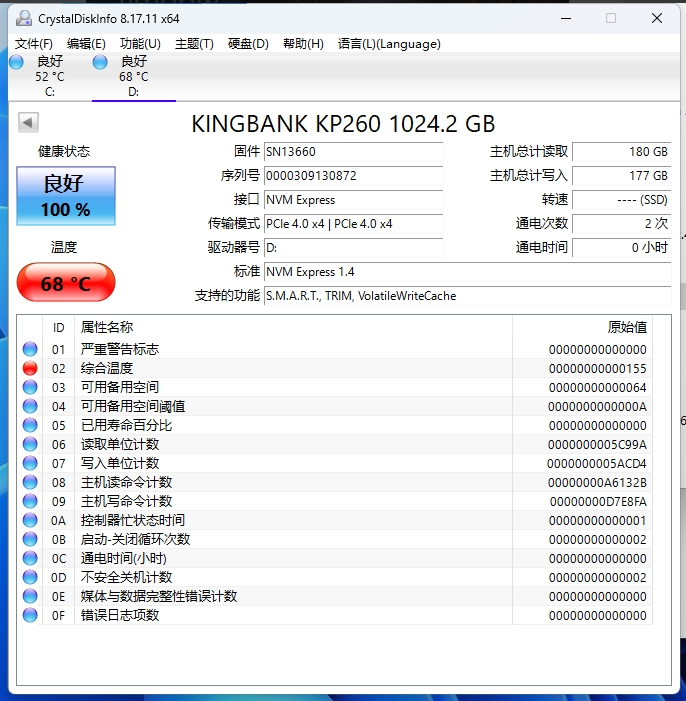686x701 pixels.
Task: Click the 通电次数 value 2 次
Action: [622, 224]
